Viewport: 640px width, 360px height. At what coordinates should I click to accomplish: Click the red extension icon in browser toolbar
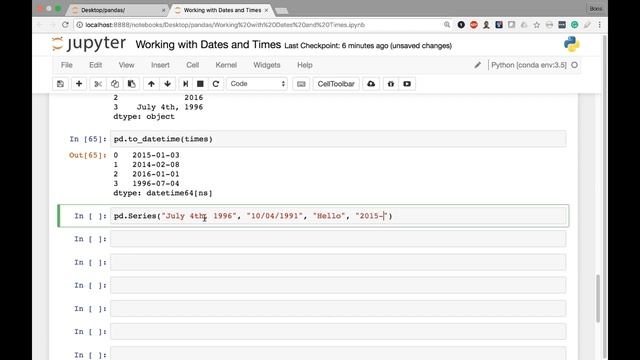[473, 25]
